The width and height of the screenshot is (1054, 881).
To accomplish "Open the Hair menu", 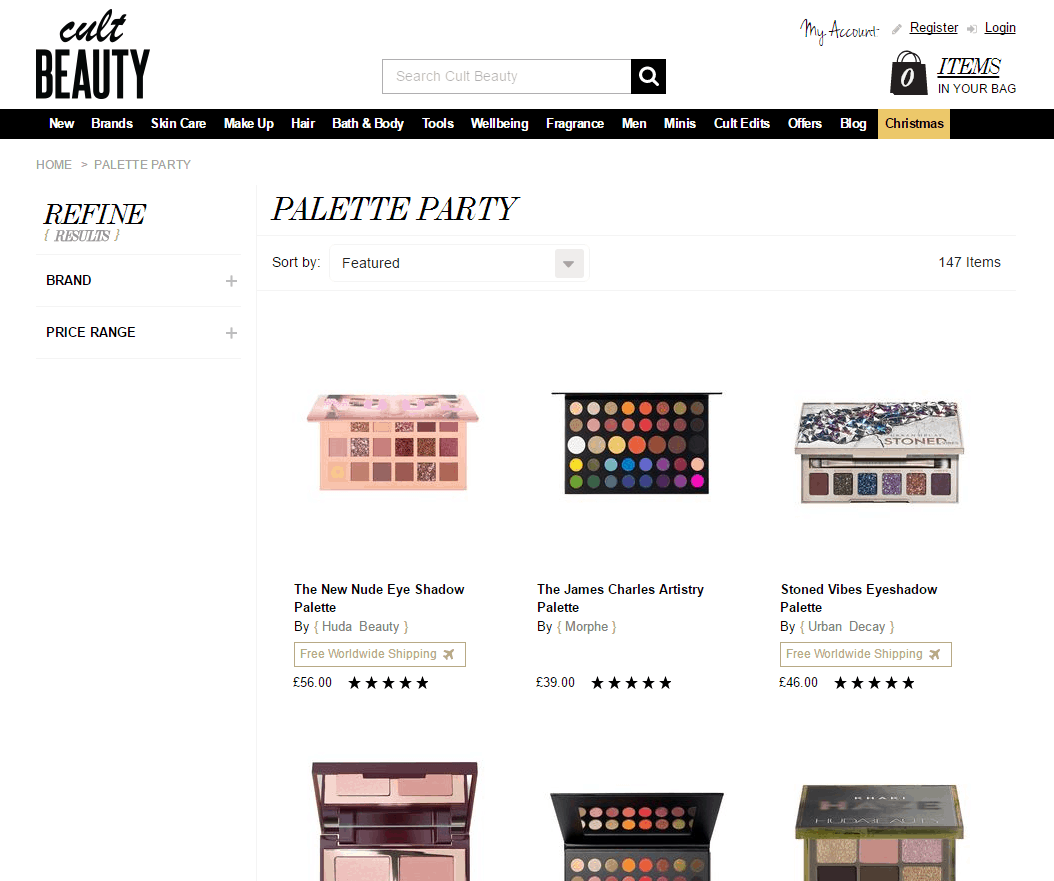I will pos(303,124).
